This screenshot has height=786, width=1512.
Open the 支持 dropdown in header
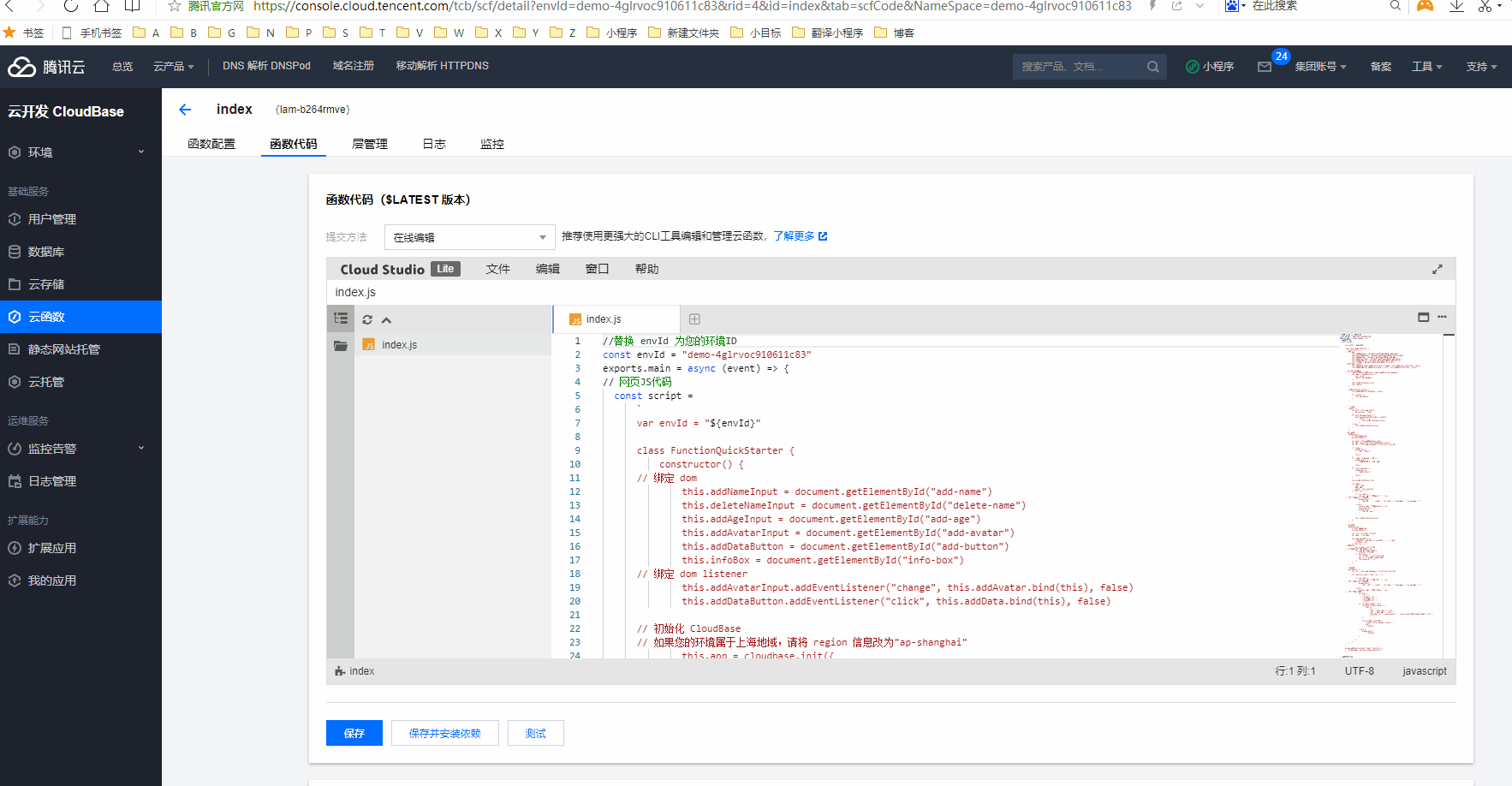(x=1481, y=67)
